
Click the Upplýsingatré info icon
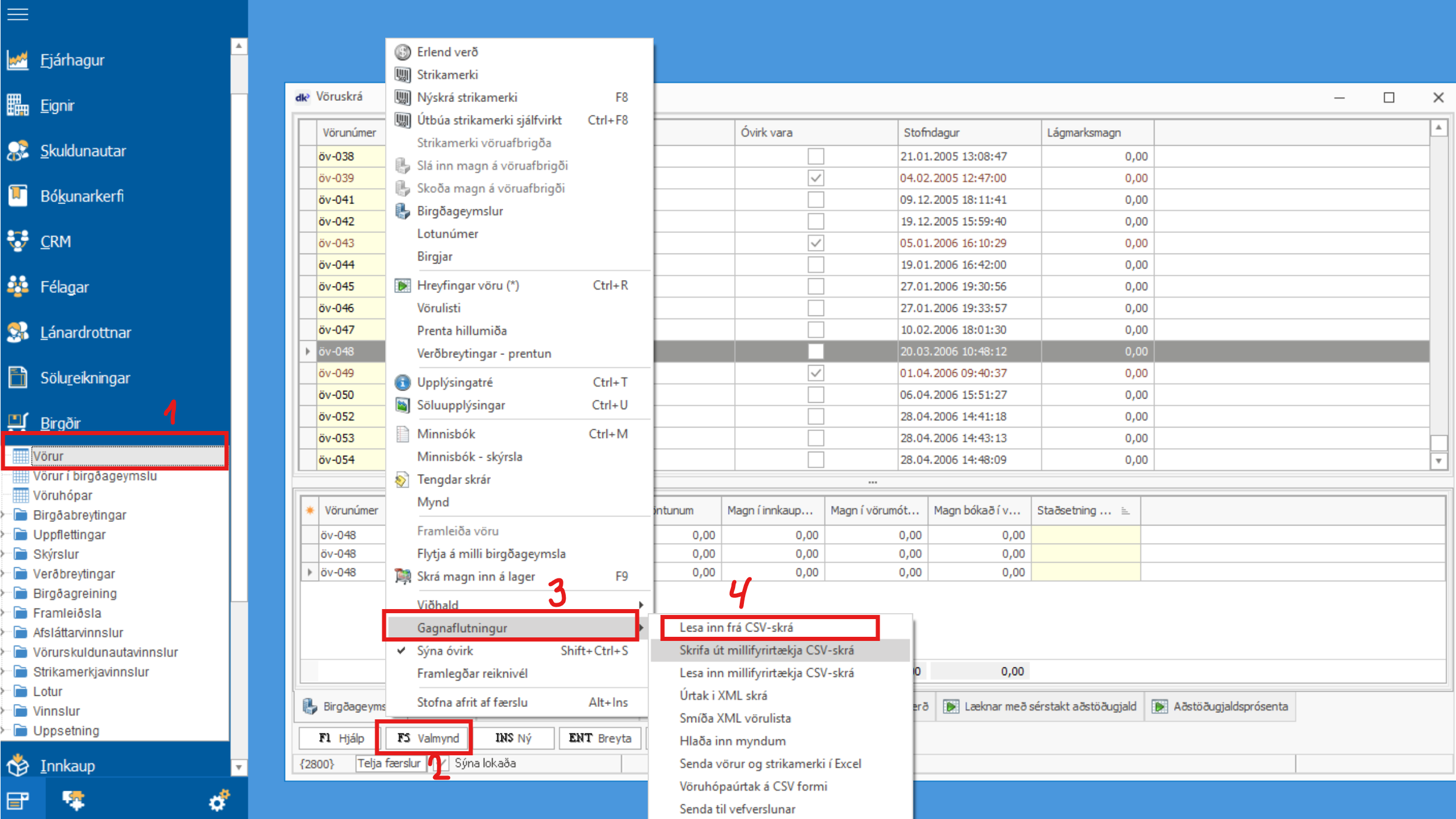tap(402, 382)
